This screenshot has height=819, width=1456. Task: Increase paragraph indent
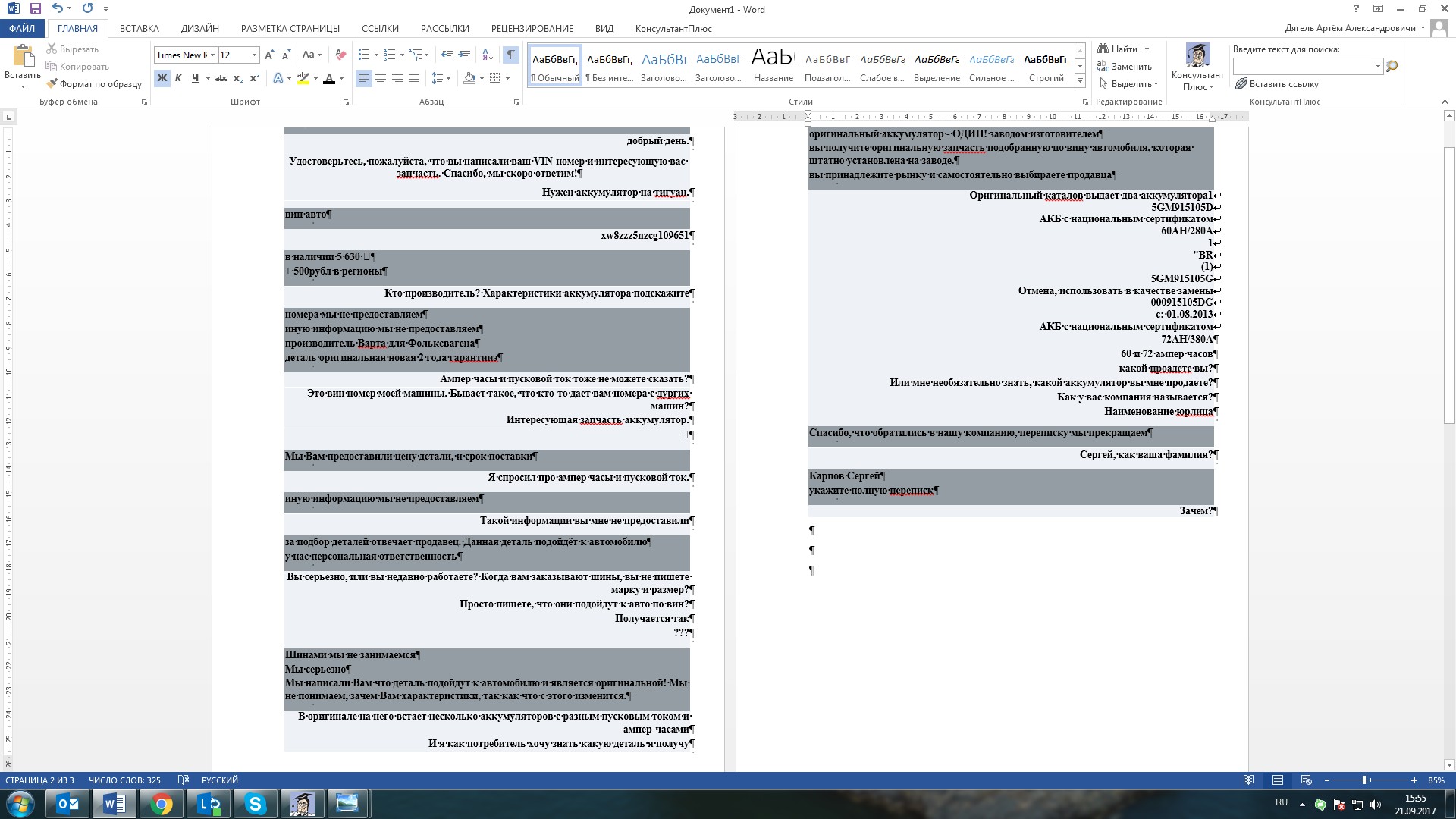464,55
